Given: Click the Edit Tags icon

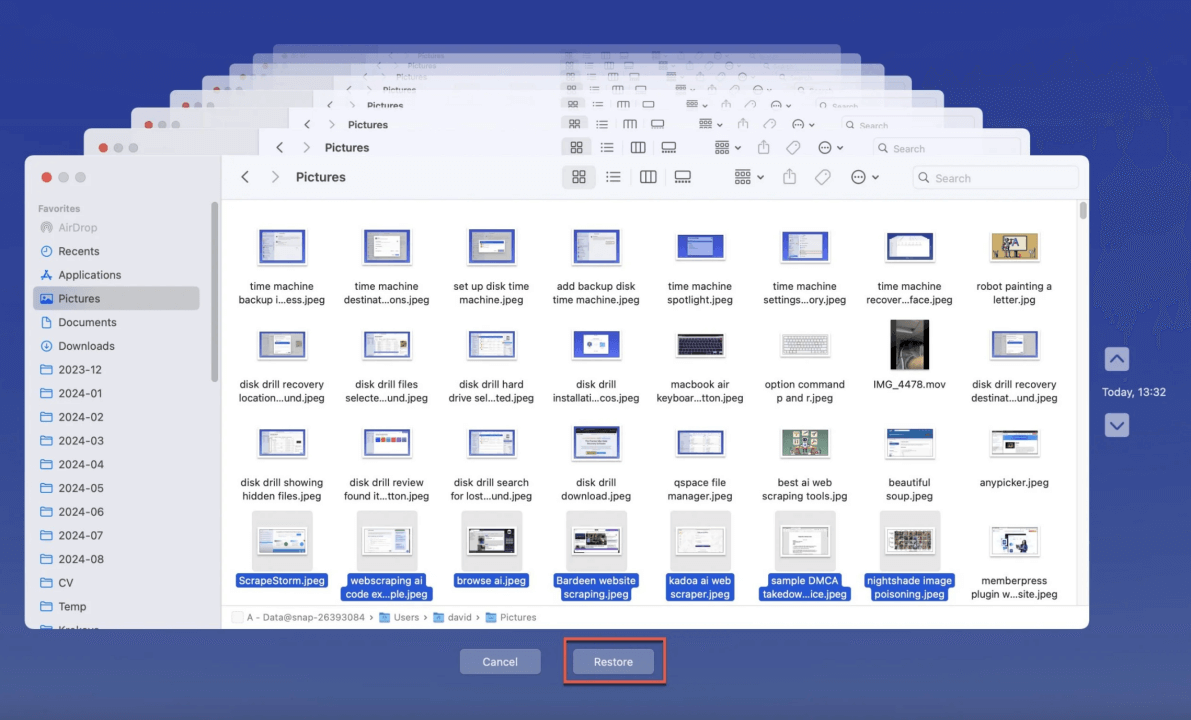Looking at the screenshot, I should [x=822, y=177].
